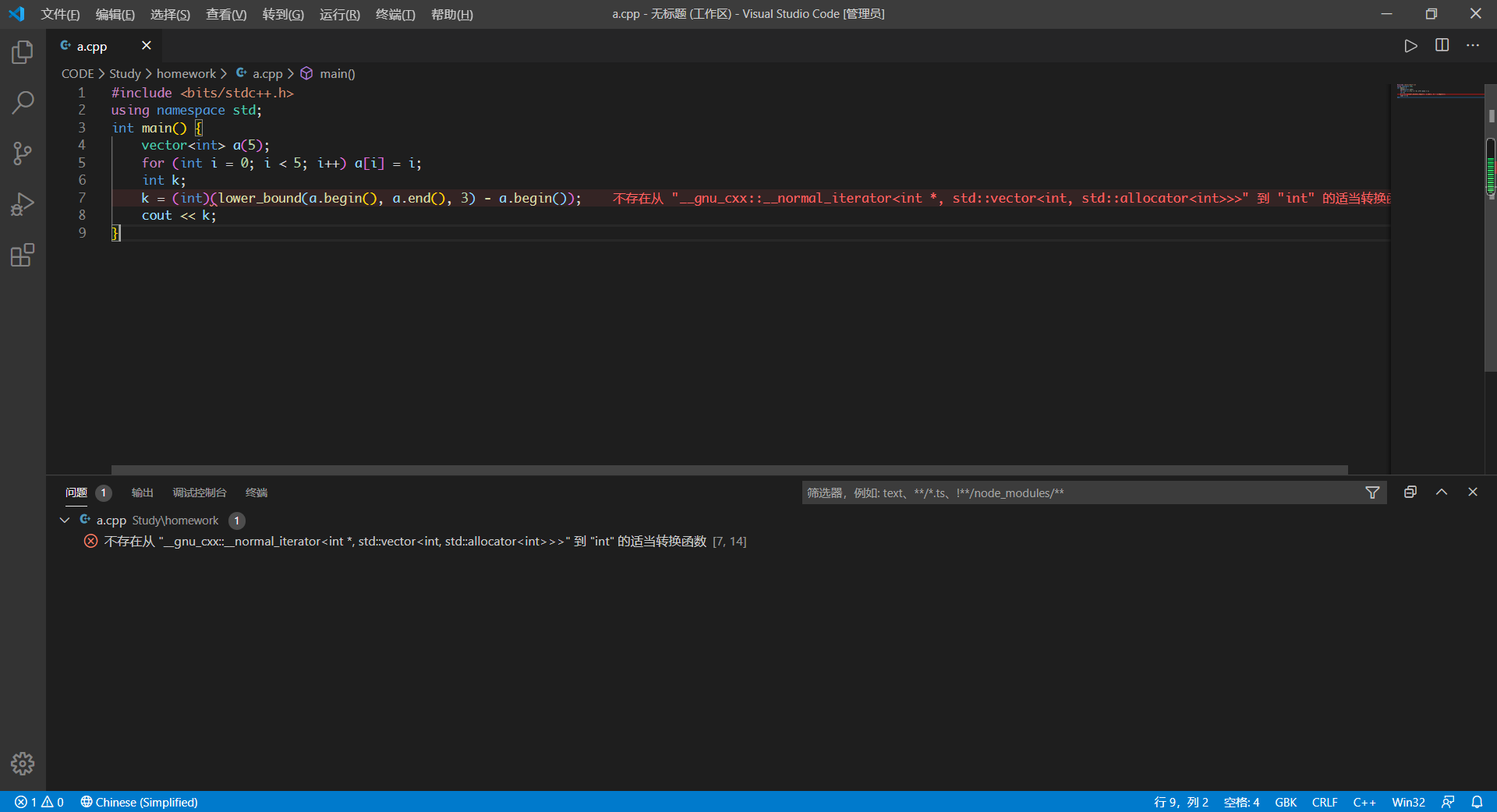Click the Win32 configuration status item
The height and width of the screenshot is (812, 1497).
point(1408,802)
